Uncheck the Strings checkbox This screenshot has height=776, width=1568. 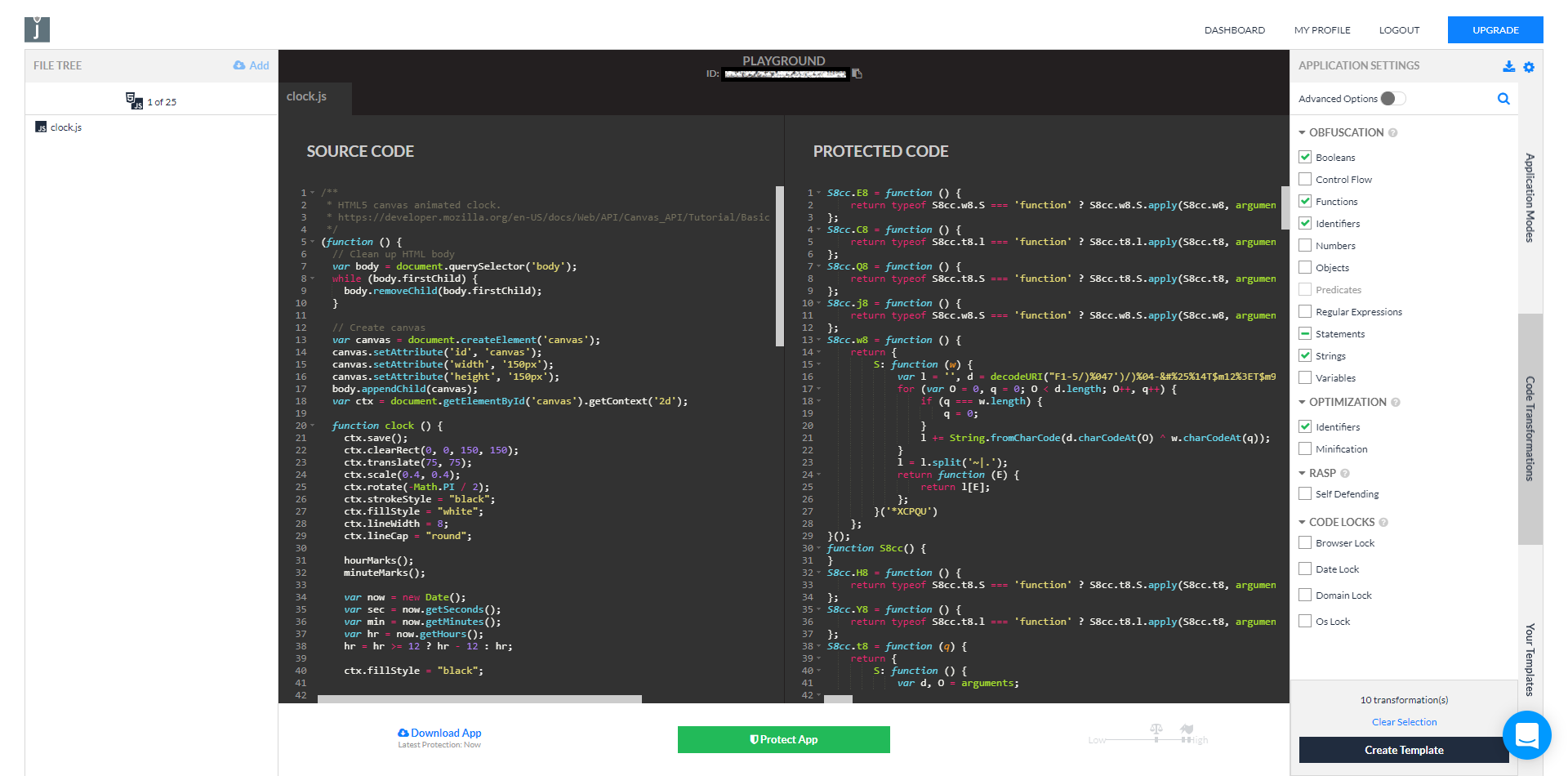tap(1305, 355)
